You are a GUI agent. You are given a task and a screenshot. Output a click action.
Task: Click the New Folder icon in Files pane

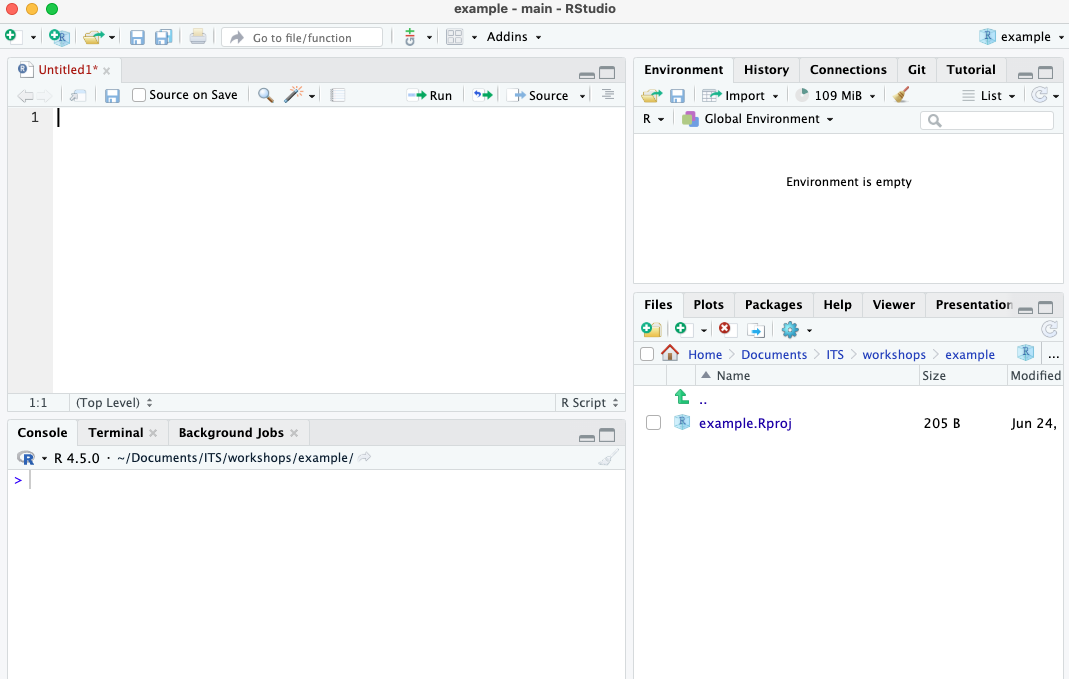point(650,329)
